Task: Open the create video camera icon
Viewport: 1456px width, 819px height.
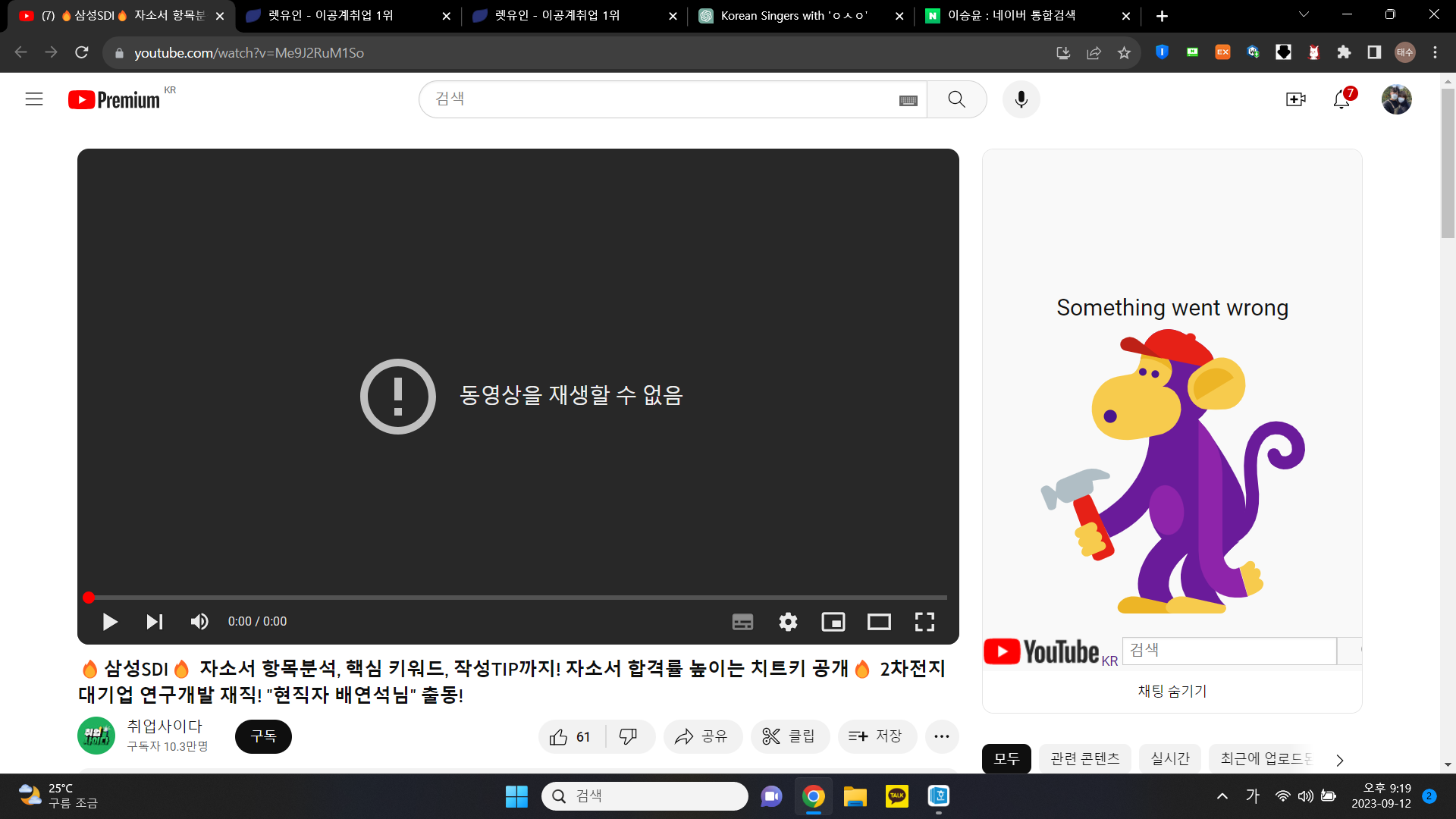Action: pyautogui.click(x=1295, y=99)
